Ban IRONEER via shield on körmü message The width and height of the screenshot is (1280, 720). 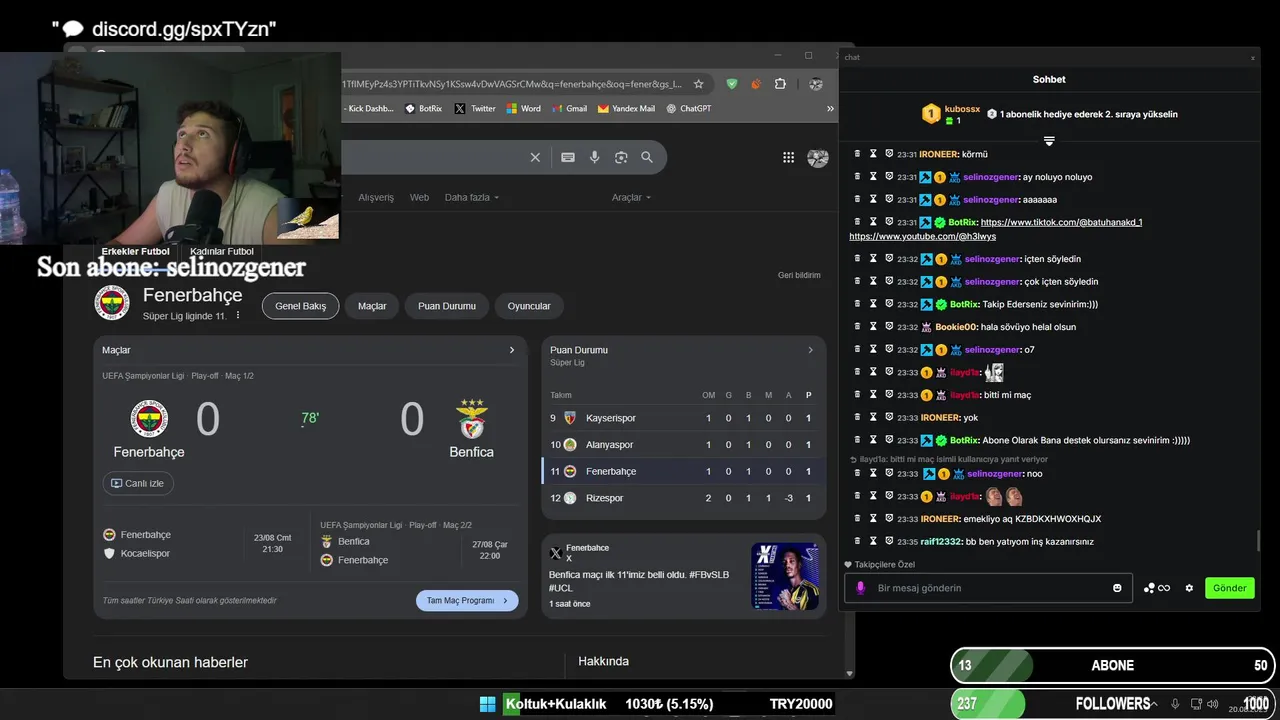pyautogui.click(x=889, y=154)
